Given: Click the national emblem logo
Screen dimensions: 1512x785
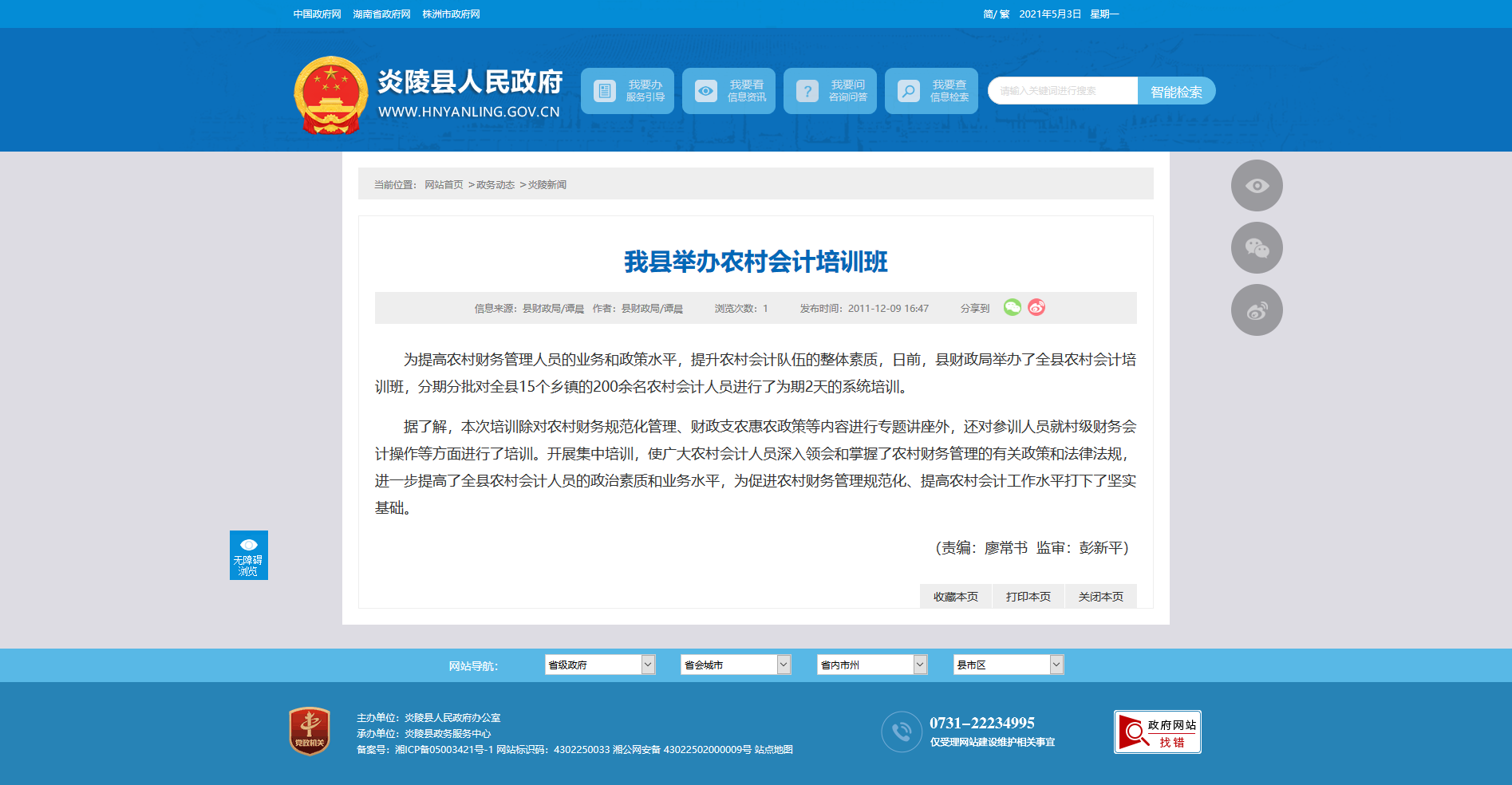Looking at the screenshot, I should pyautogui.click(x=330, y=95).
